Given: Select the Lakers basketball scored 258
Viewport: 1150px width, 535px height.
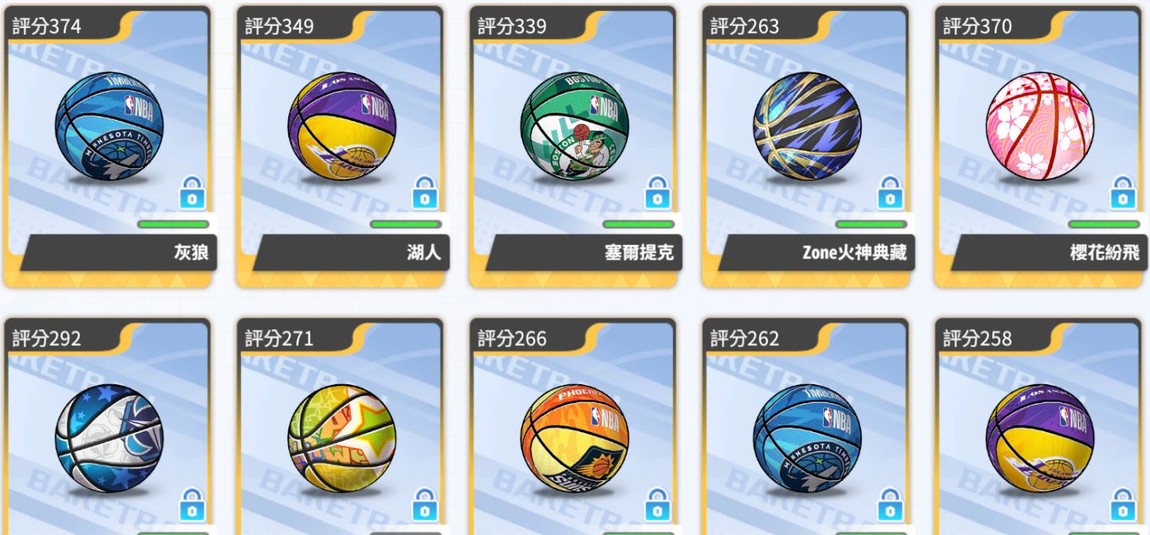Looking at the screenshot, I should coord(1040,439).
